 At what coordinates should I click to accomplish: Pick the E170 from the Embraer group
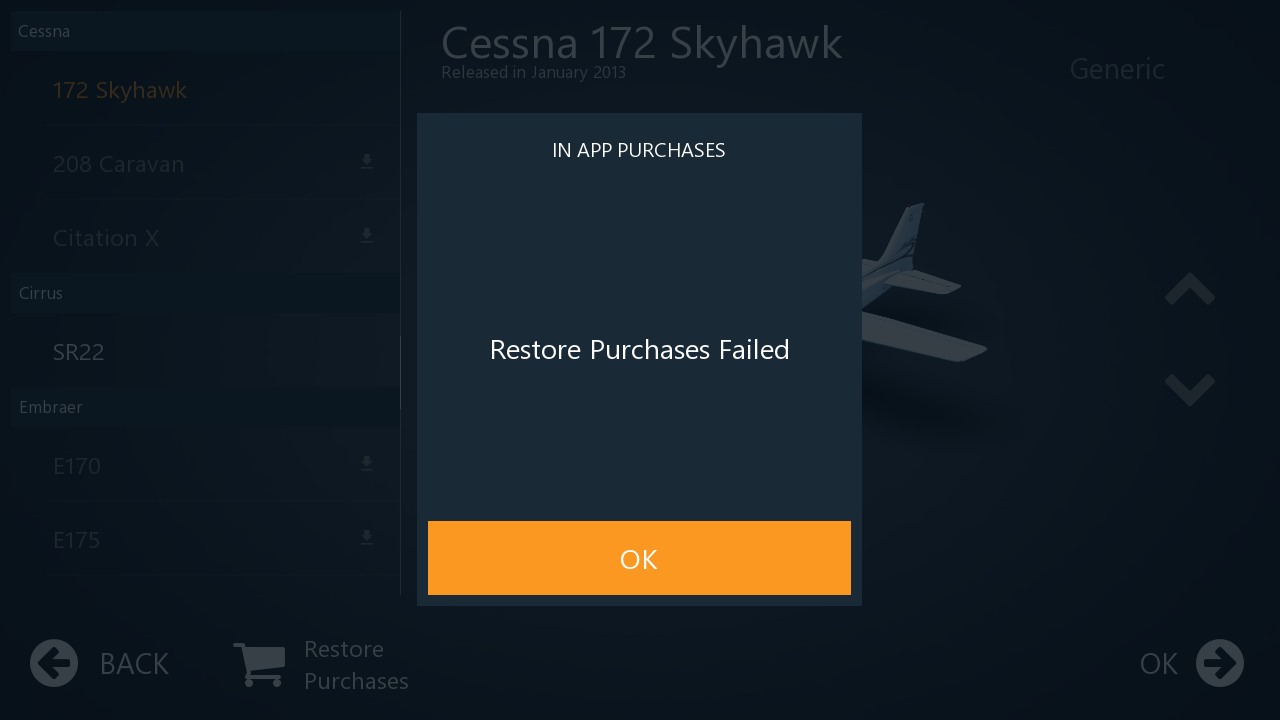point(77,466)
